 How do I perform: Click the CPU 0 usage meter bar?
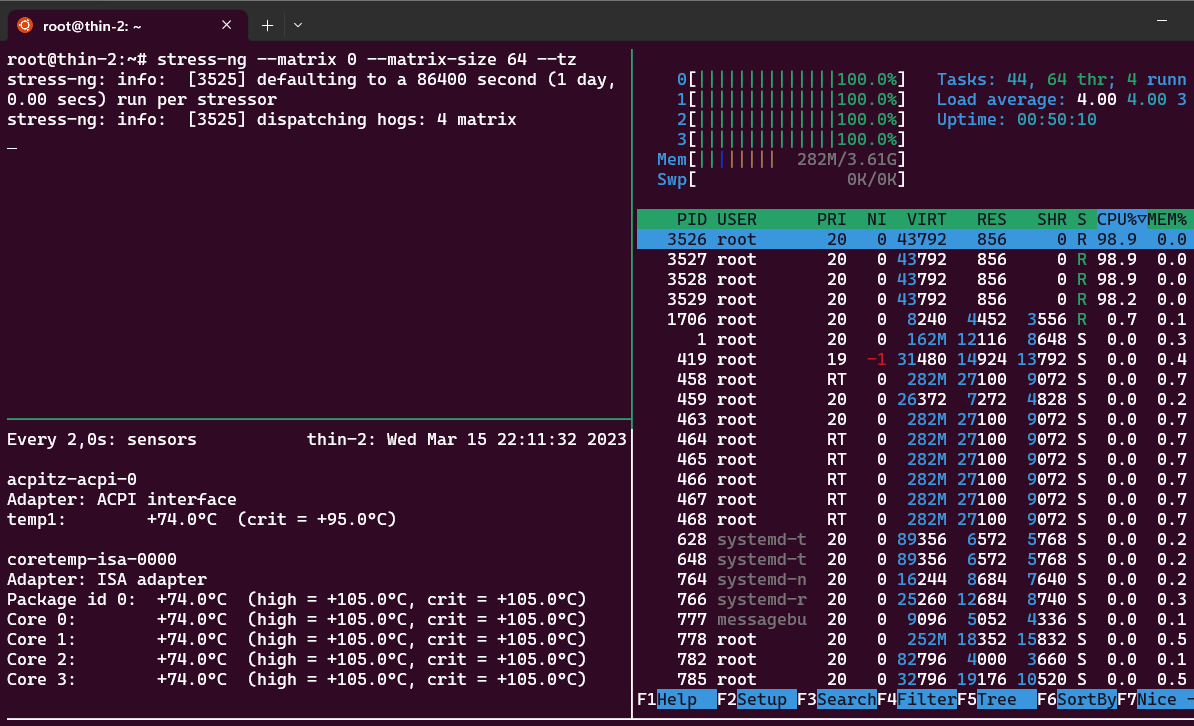point(791,79)
